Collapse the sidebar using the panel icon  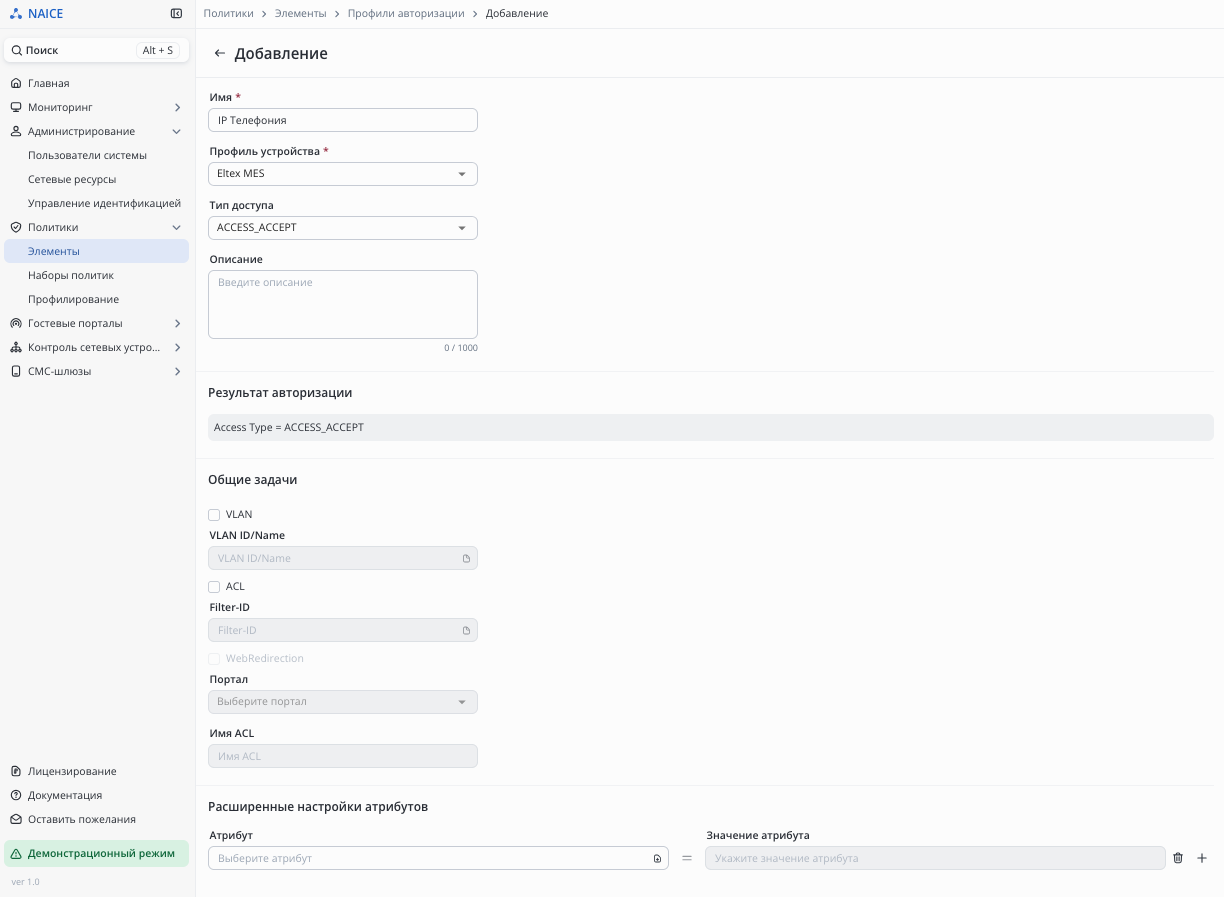coord(177,14)
